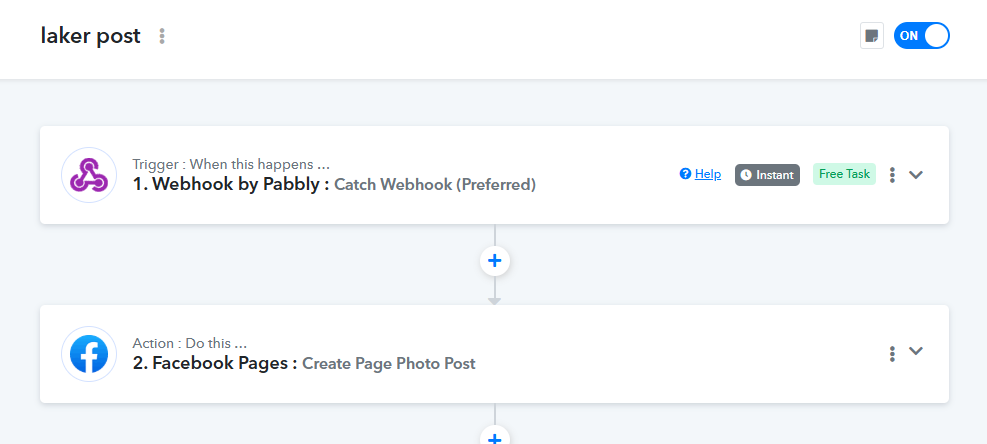
Task: Open three-dot menu on Facebook Pages step
Action: (892, 353)
